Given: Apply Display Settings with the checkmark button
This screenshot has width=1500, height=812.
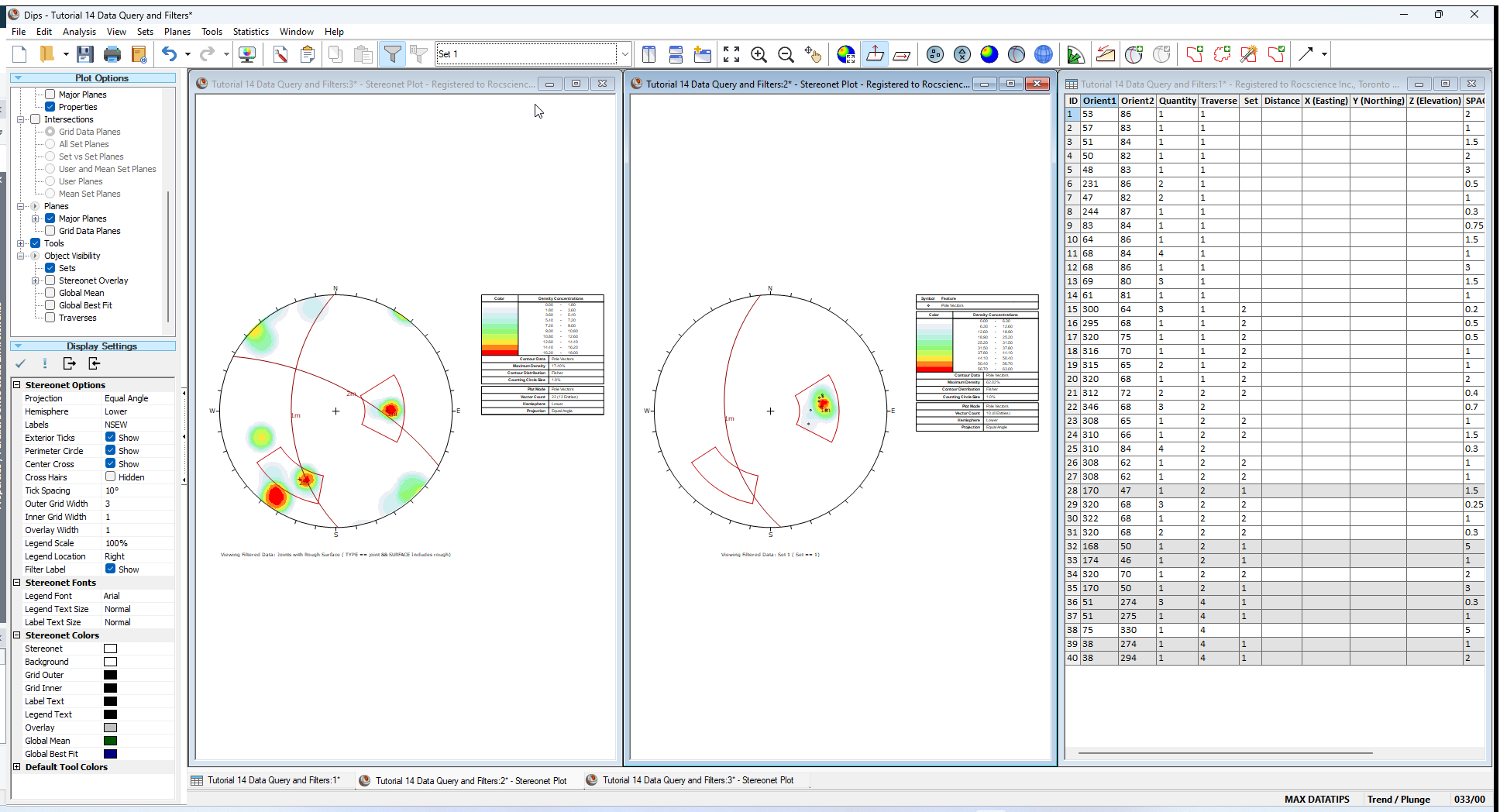Looking at the screenshot, I should (x=21, y=363).
